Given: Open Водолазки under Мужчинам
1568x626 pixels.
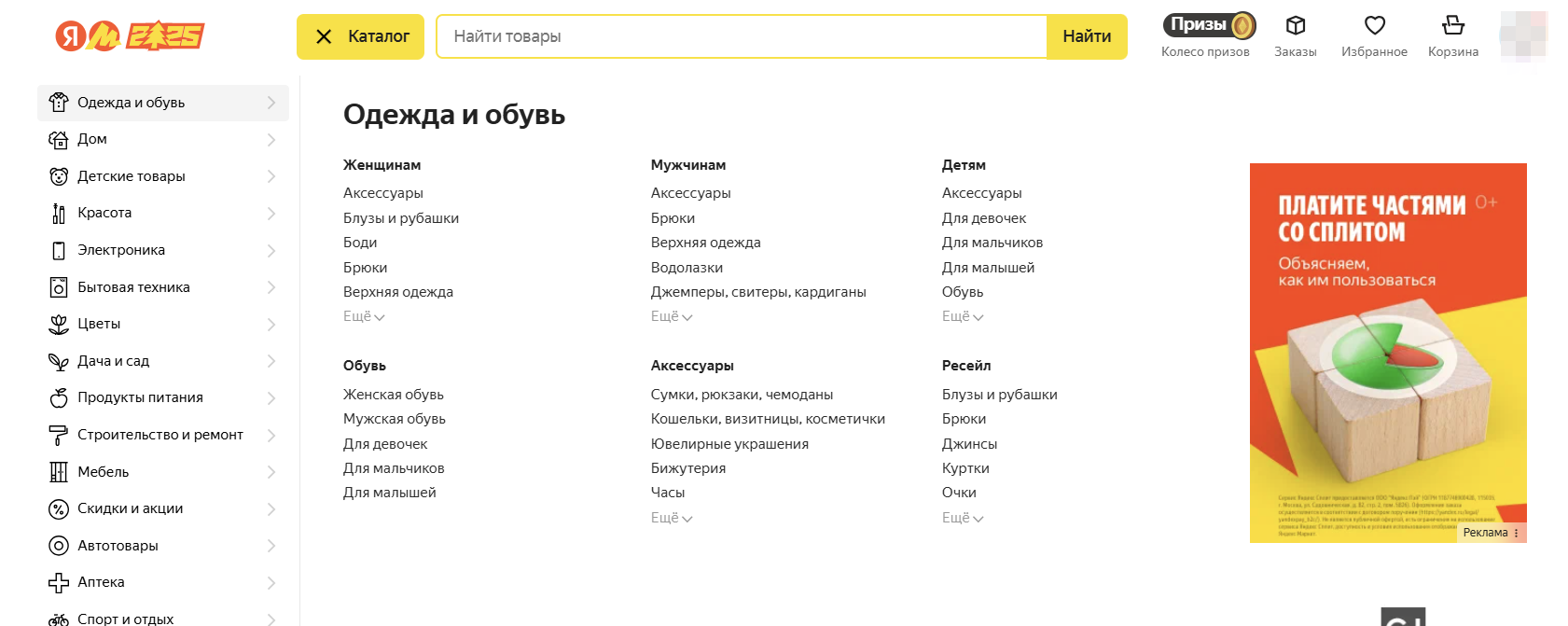Looking at the screenshot, I should tap(687, 268).
